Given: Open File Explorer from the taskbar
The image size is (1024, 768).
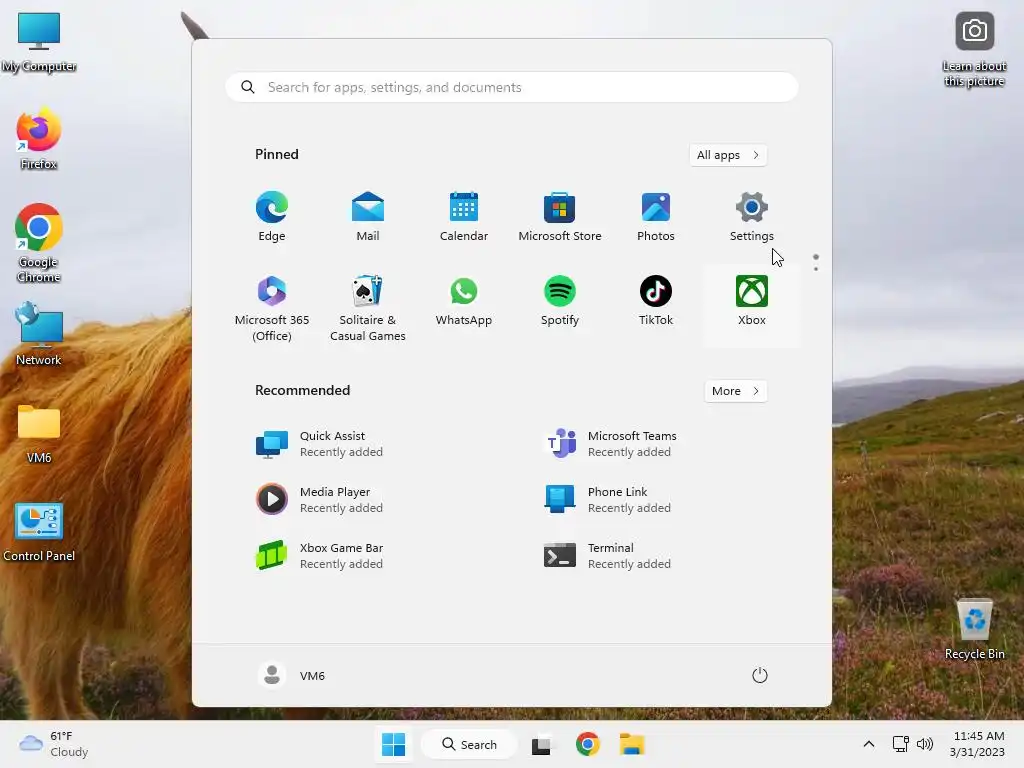Looking at the screenshot, I should pos(632,744).
